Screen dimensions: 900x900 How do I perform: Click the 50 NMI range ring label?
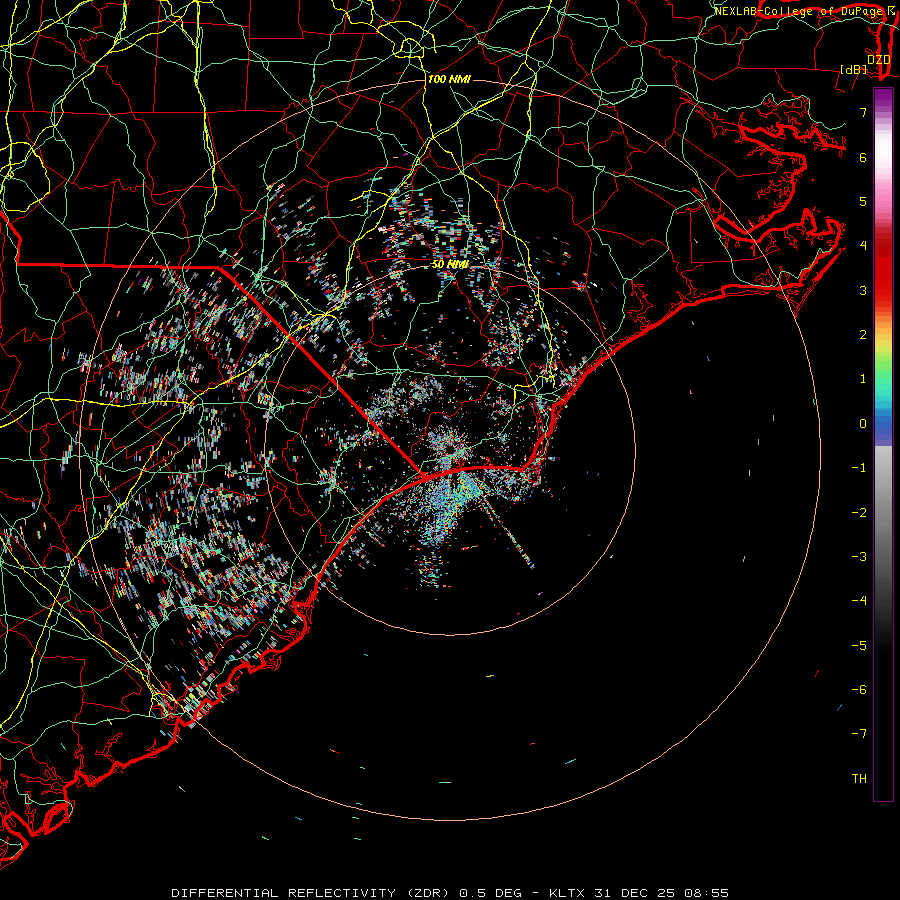[x=450, y=264]
